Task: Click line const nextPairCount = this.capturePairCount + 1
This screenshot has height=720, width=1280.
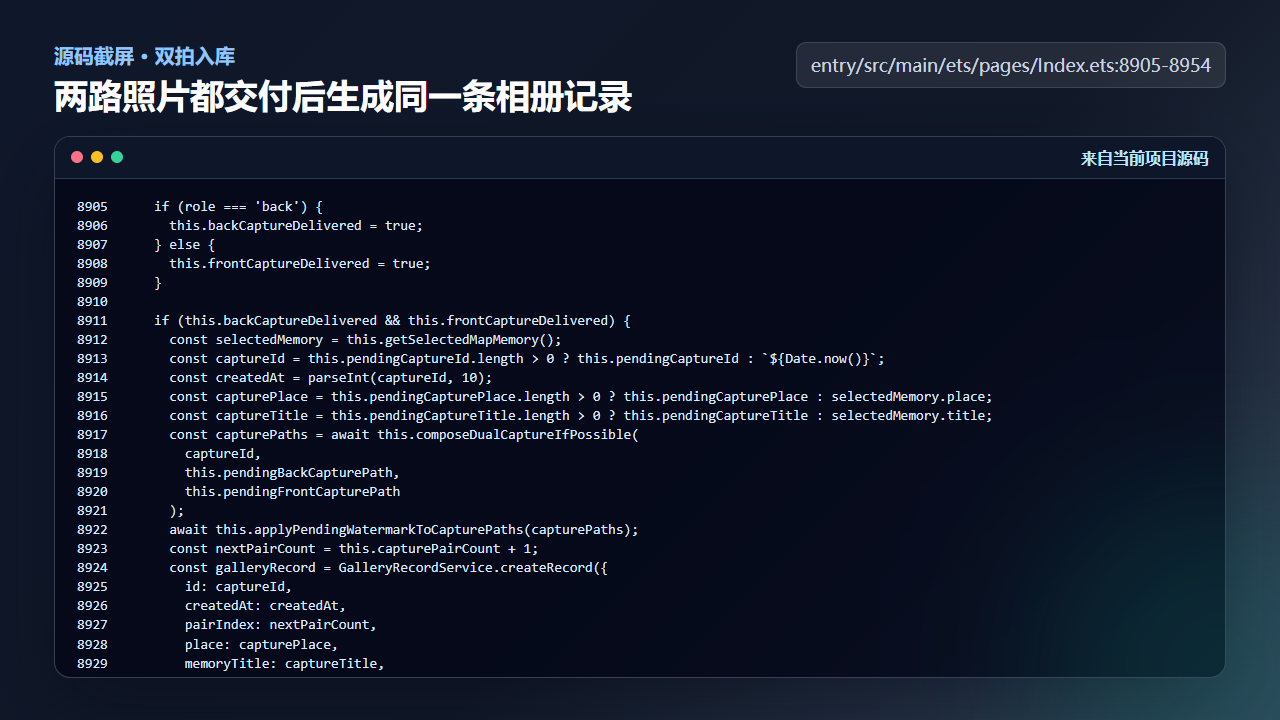Action: (x=354, y=548)
